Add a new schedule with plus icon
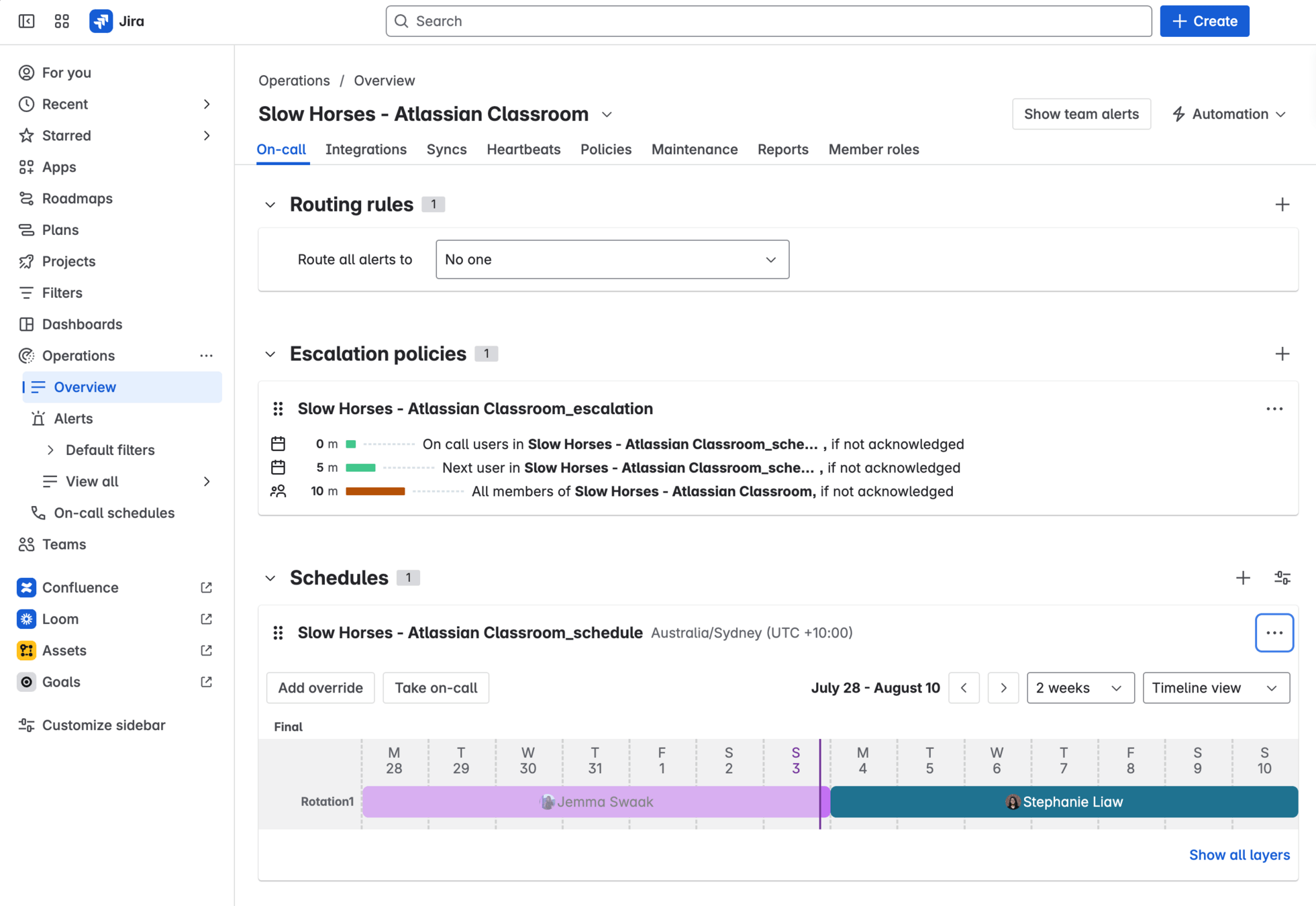The image size is (1316, 906). [x=1243, y=578]
